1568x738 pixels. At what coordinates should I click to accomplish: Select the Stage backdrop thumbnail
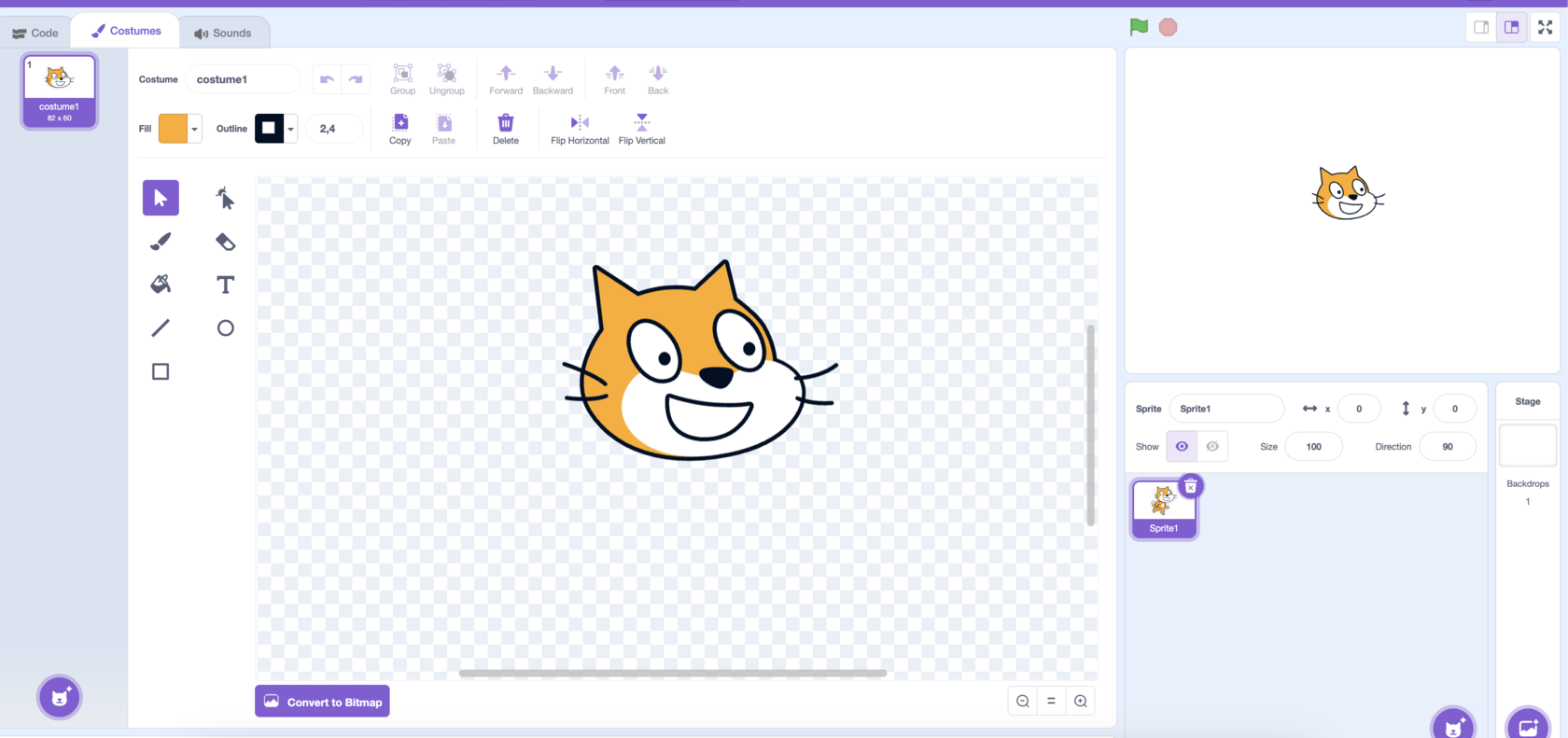1528,446
